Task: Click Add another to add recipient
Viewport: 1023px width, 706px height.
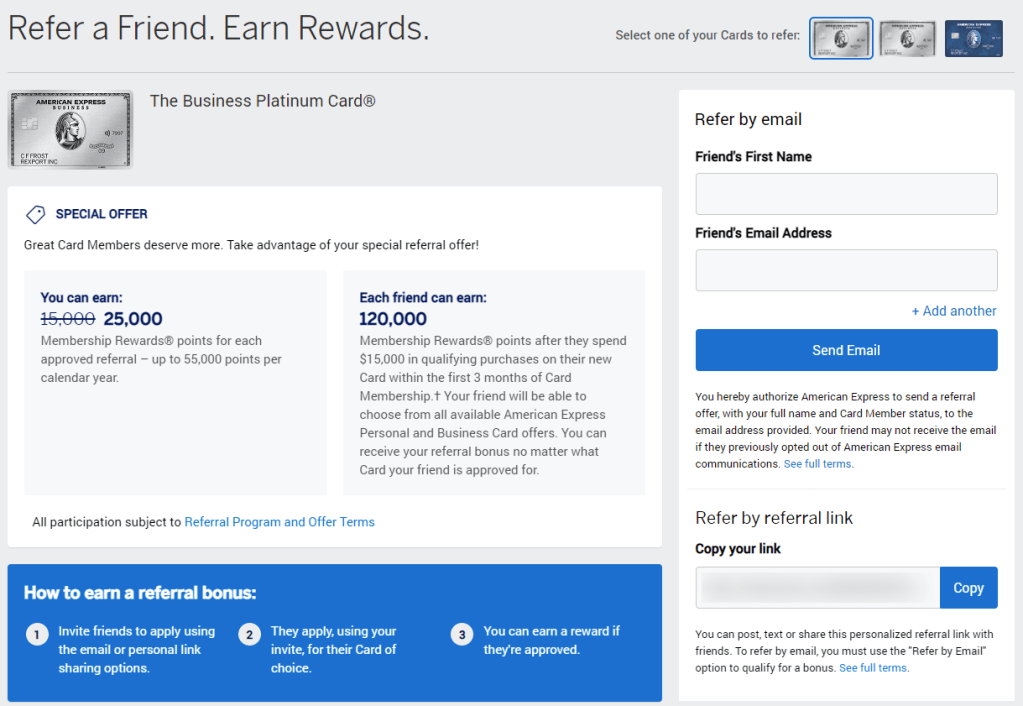Action: [954, 310]
